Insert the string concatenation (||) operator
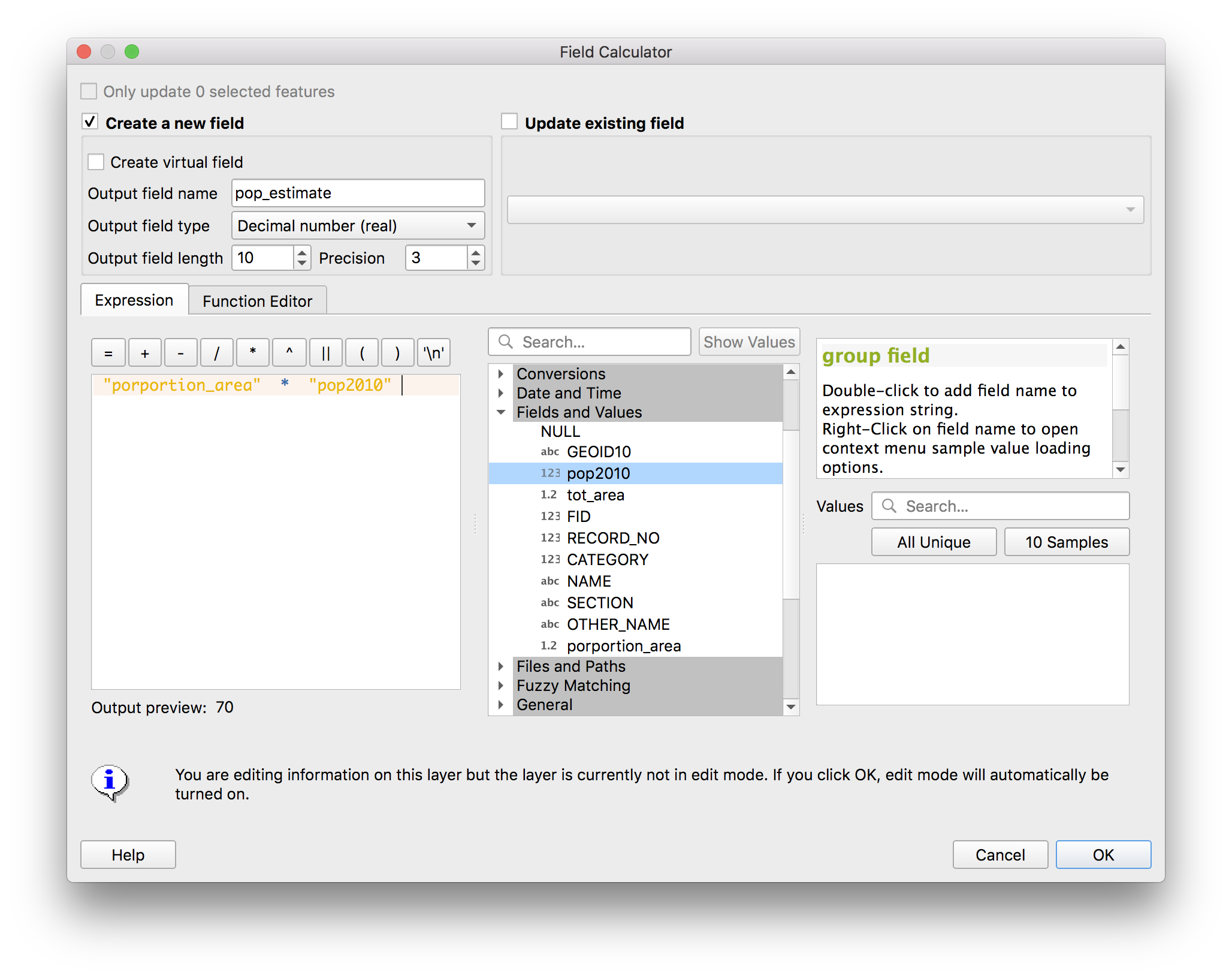1232x978 pixels. tap(325, 353)
